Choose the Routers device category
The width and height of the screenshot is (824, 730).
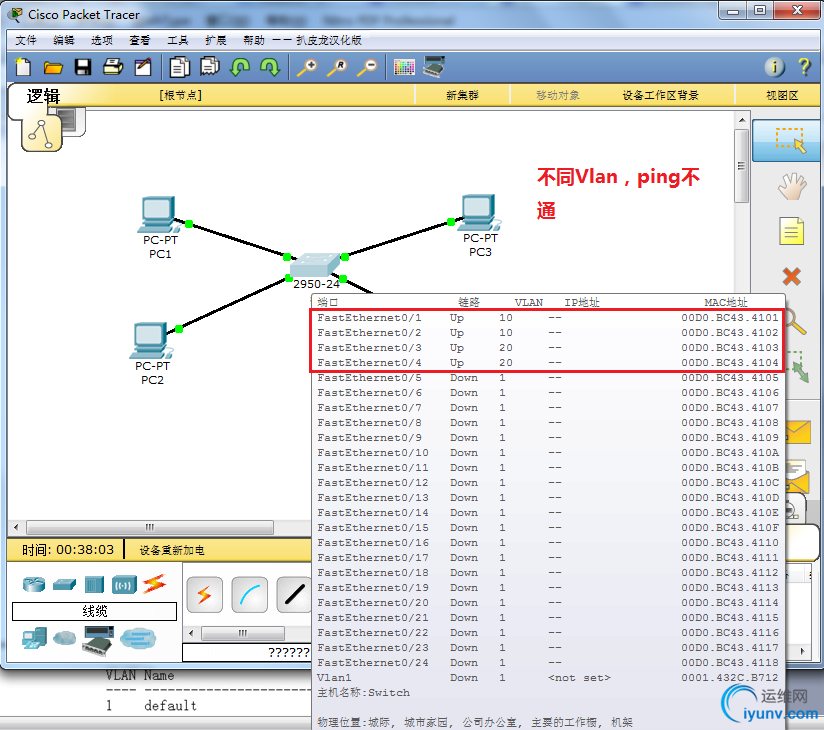point(34,584)
